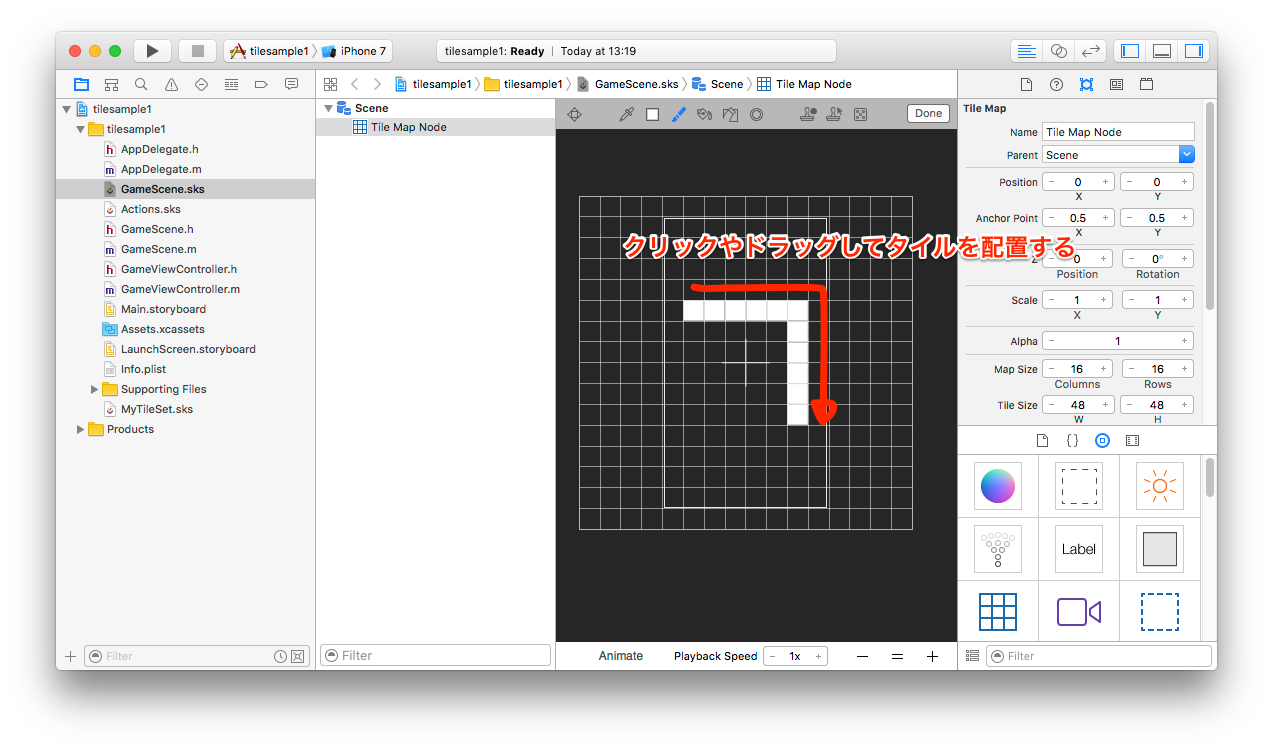Viewport: 1273px width, 750px height.
Task: Collapse the tilesample1 project group
Action: [x=65, y=108]
